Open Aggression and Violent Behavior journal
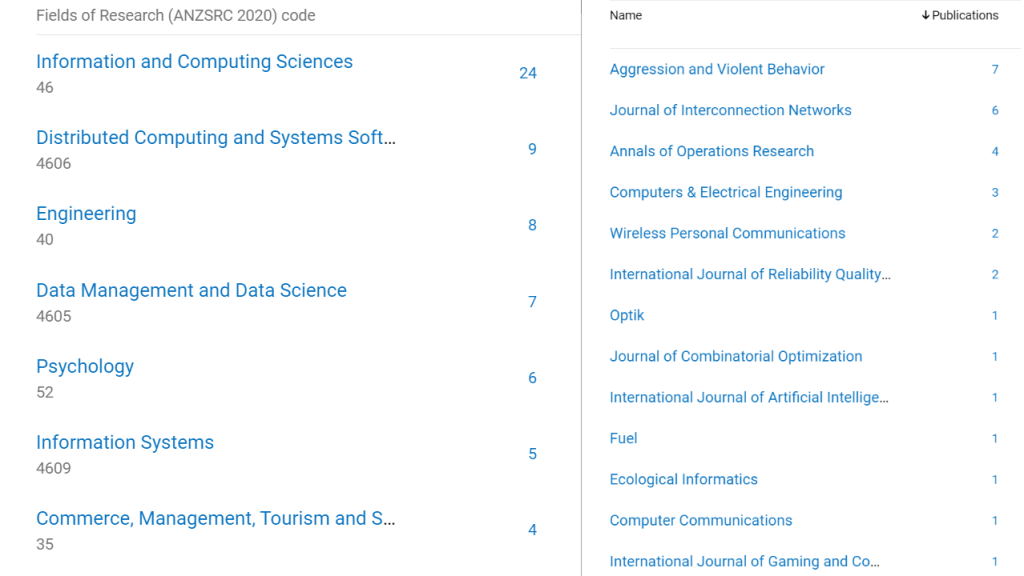 coord(717,70)
